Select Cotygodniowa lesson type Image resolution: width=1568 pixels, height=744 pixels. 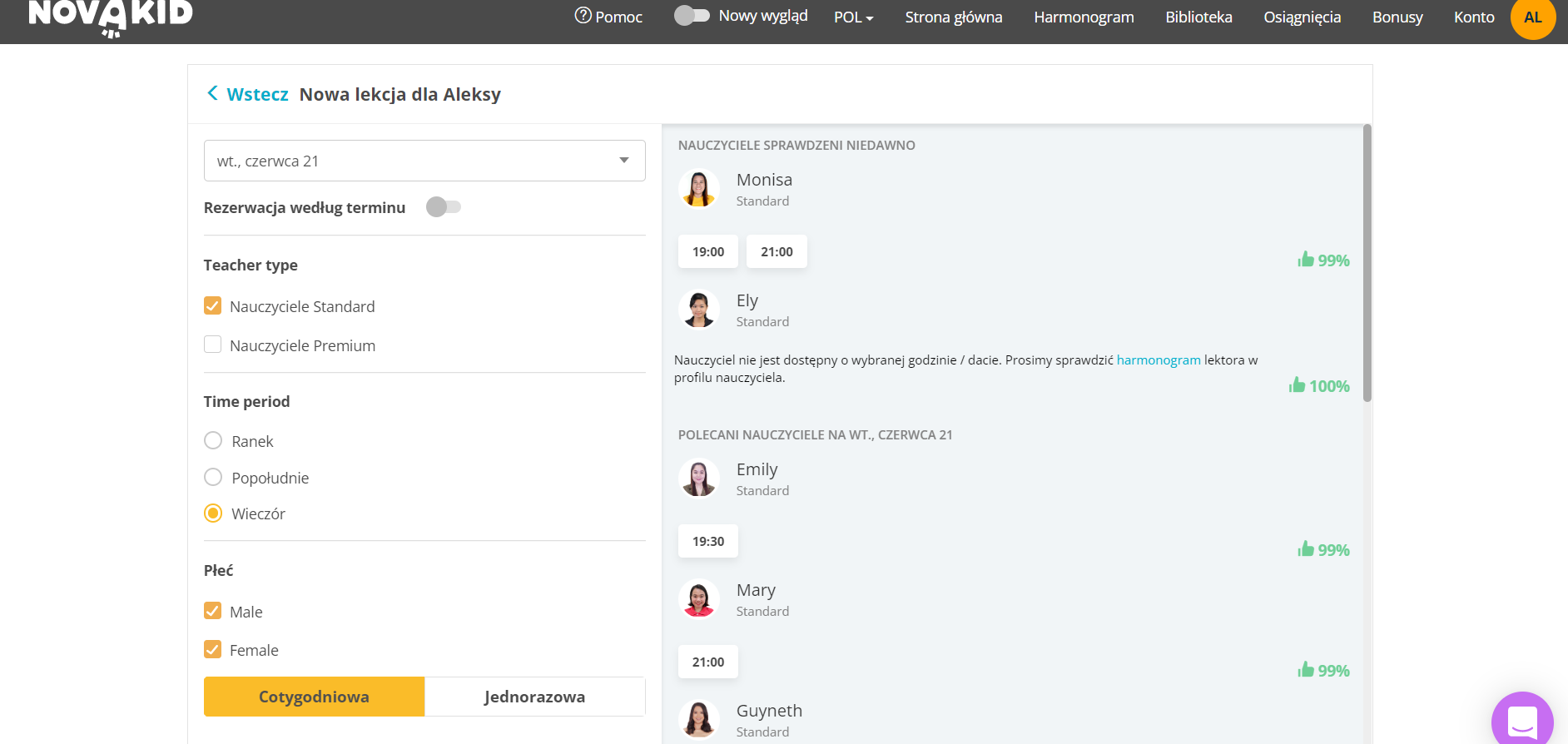pos(314,697)
